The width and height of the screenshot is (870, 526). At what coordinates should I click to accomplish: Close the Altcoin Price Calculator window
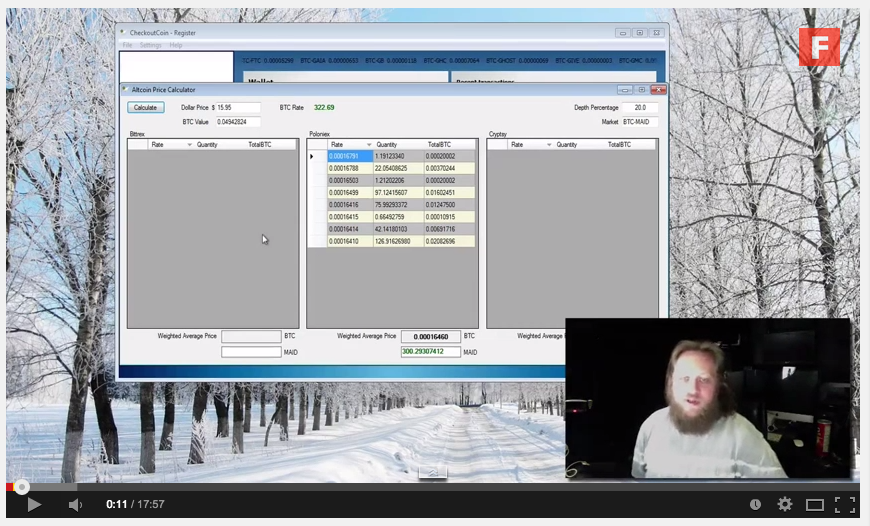pos(658,89)
